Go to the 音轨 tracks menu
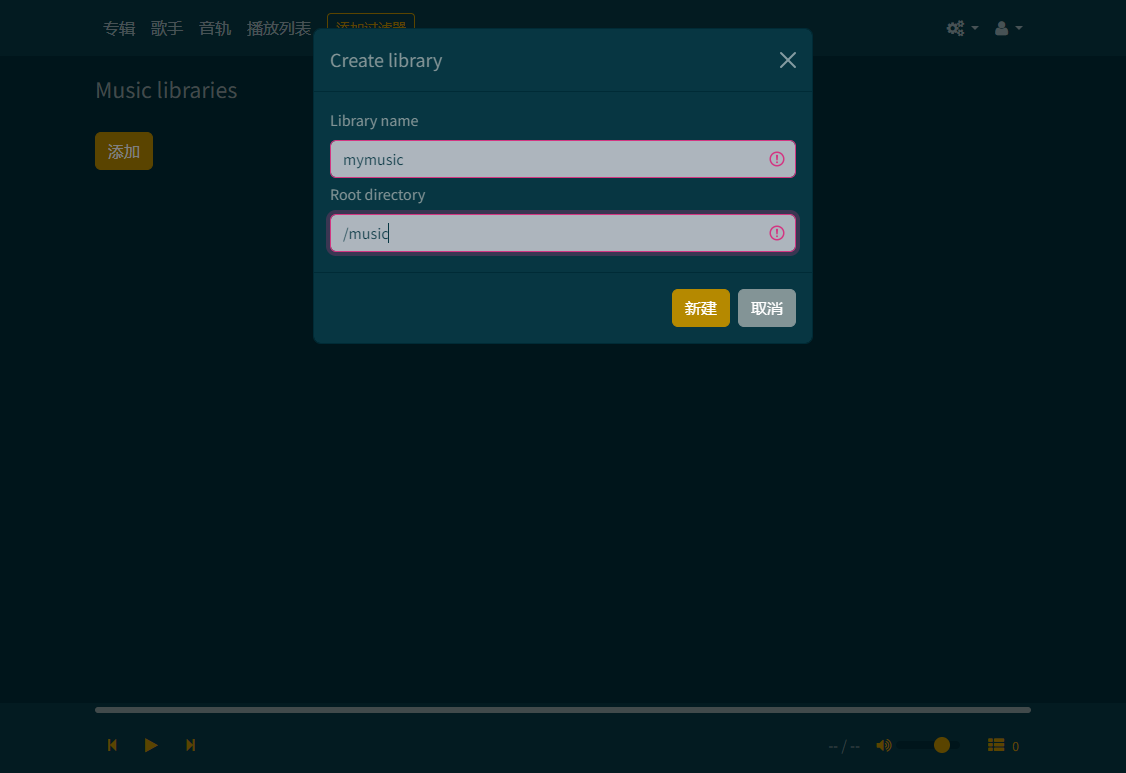Image resolution: width=1126 pixels, height=773 pixels. [x=215, y=28]
